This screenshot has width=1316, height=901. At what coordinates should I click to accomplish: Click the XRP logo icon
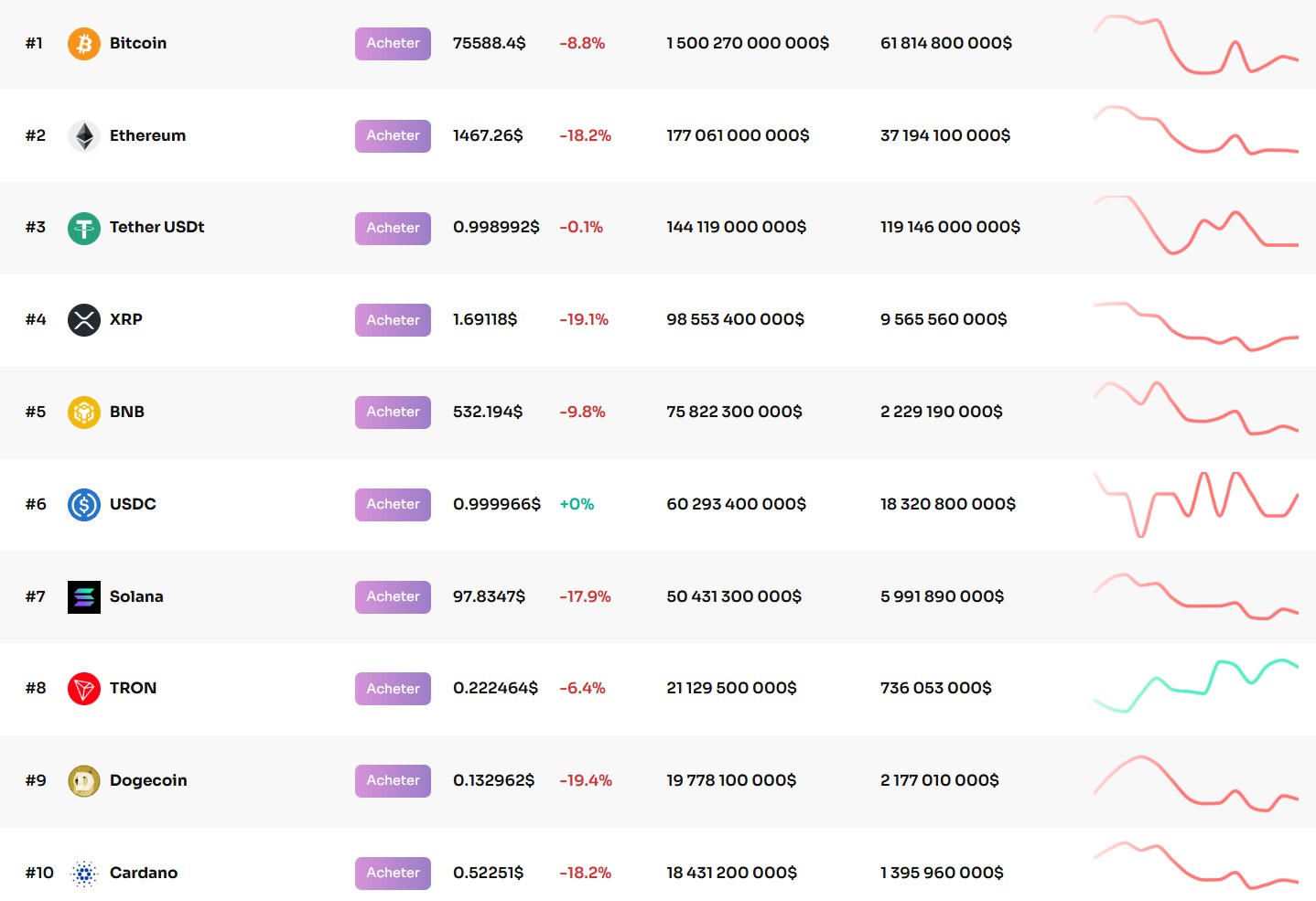(x=83, y=319)
